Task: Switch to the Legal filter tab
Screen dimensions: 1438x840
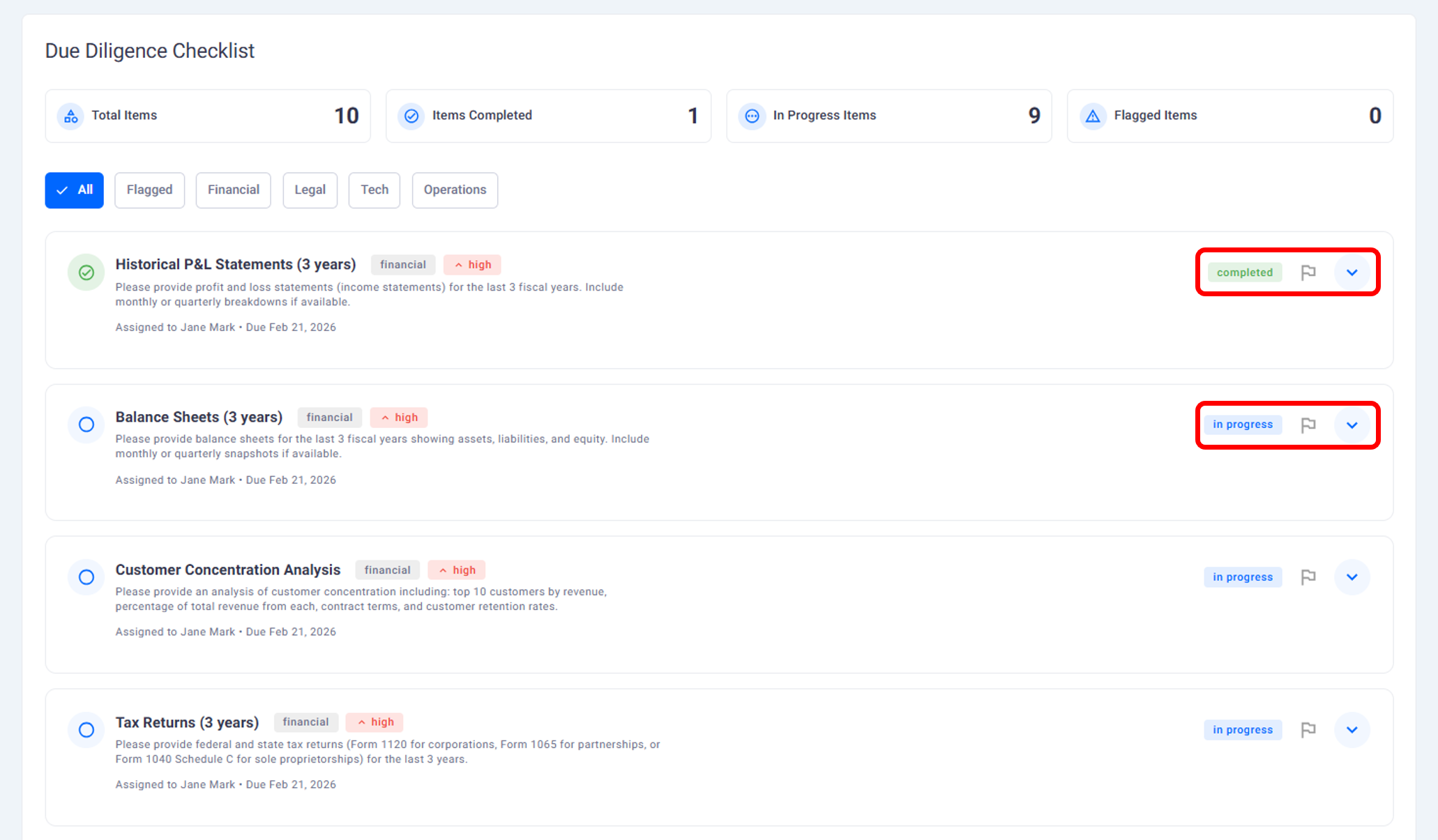Action: (x=310, y=190)
